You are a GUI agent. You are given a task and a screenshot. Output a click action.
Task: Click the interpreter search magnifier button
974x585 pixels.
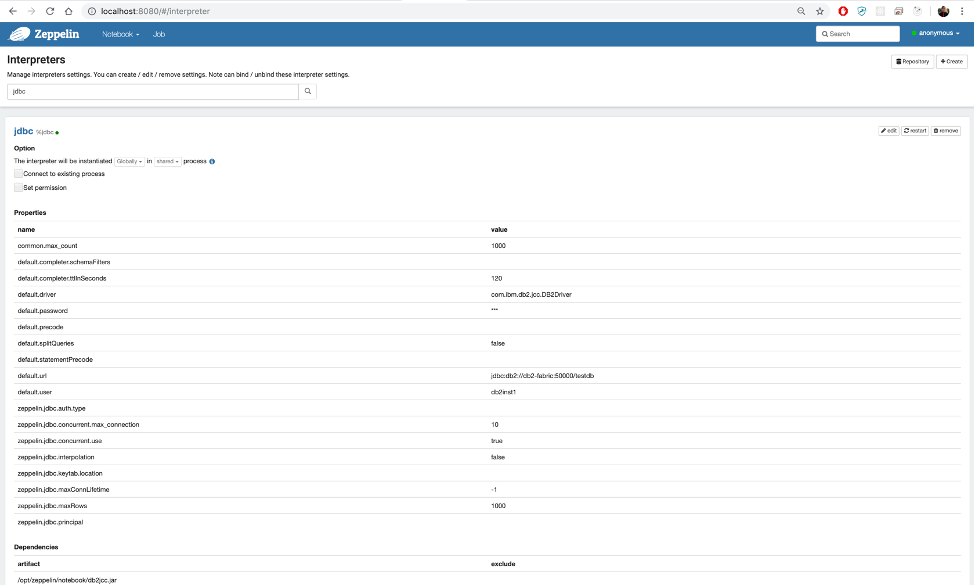pyautogui.click(x=307, y=91)
